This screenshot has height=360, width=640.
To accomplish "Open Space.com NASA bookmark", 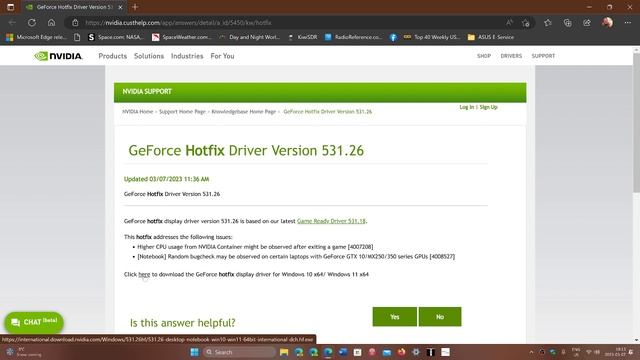I will point(116,37).
